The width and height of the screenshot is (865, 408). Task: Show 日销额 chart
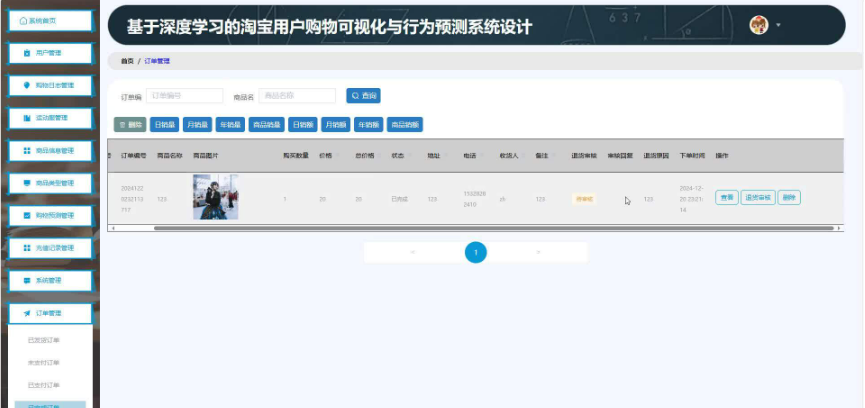point(303,125)
